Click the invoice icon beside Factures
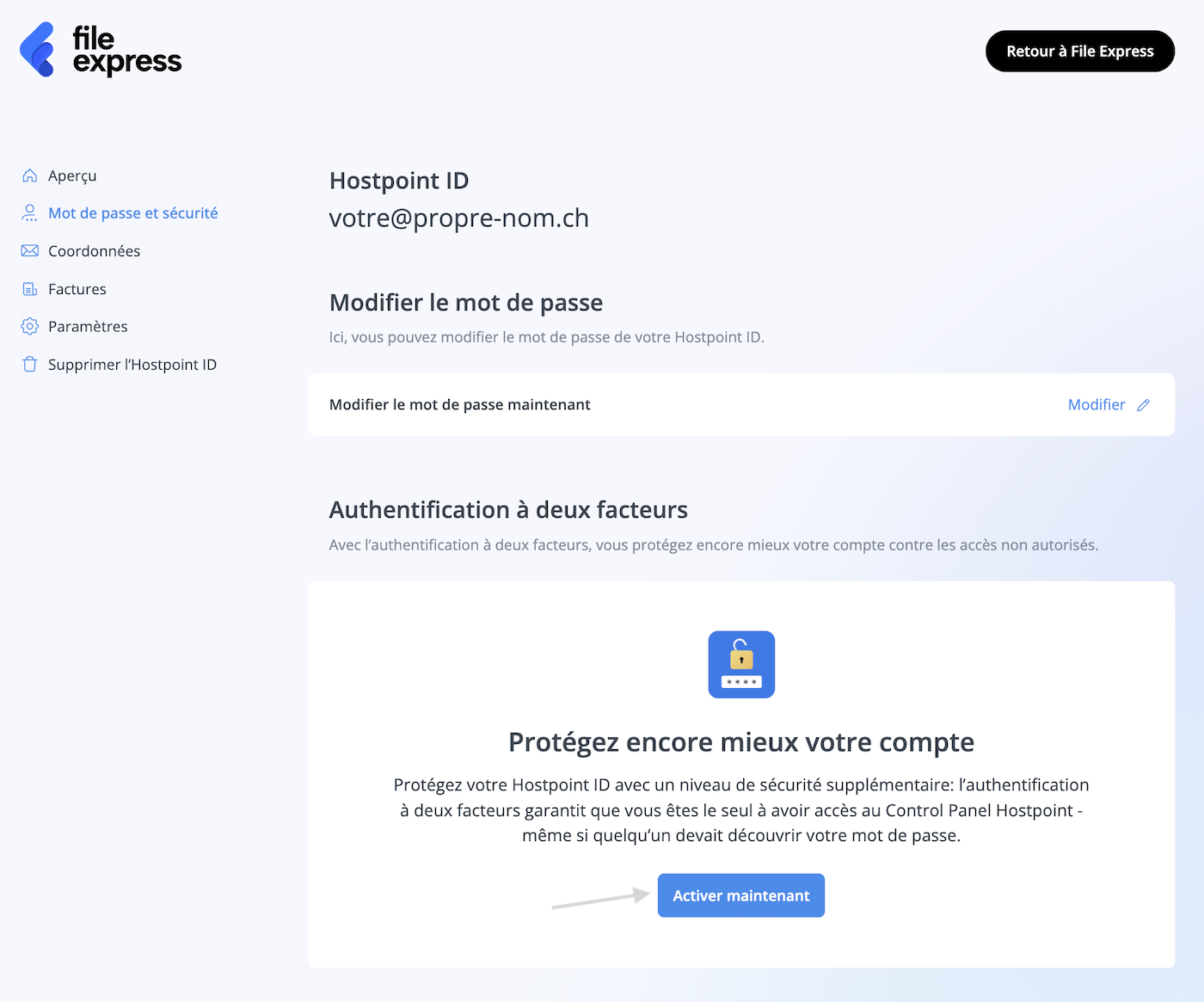The height and width of the screenshot is (1002, 1204). click(30, 289)
